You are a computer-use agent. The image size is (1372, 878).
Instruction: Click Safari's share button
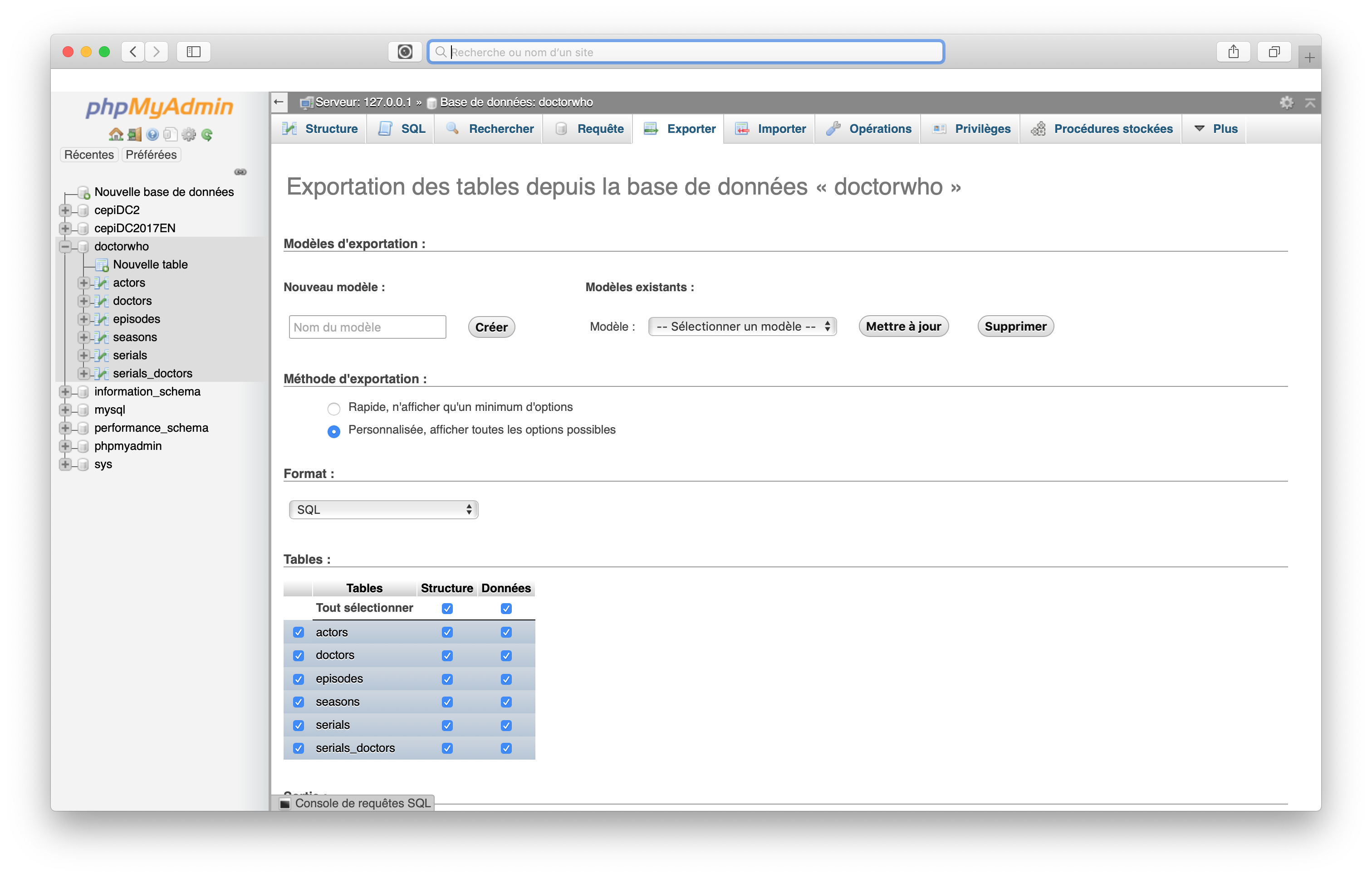click(1234, 52)
